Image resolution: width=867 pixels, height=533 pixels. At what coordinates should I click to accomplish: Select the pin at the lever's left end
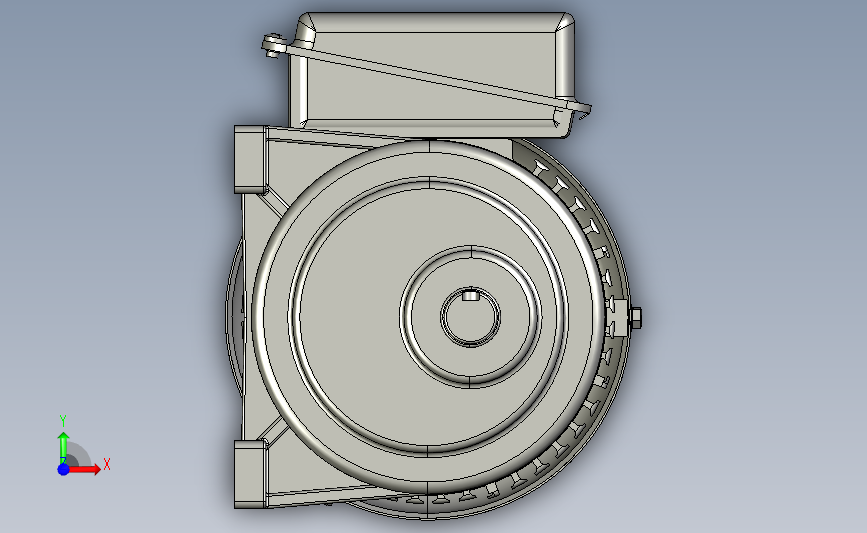point(273,45)
